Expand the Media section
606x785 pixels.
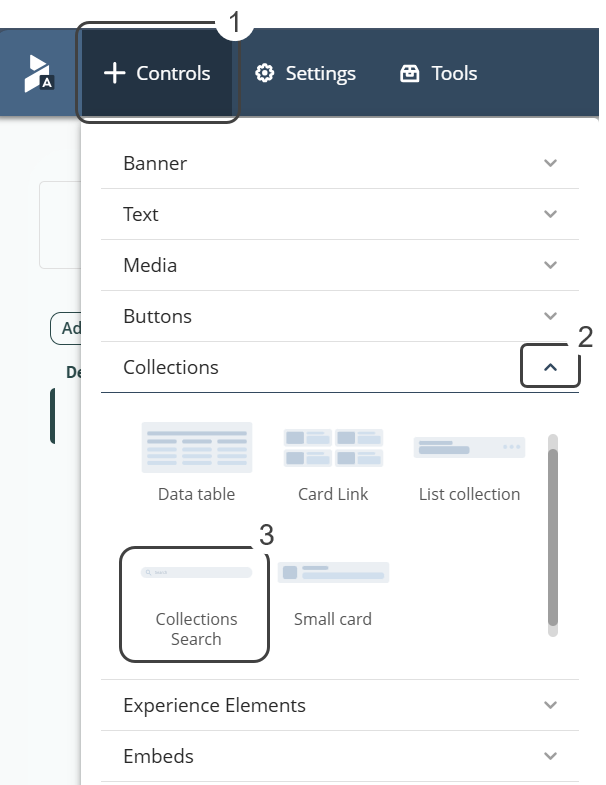pos(339,265)
